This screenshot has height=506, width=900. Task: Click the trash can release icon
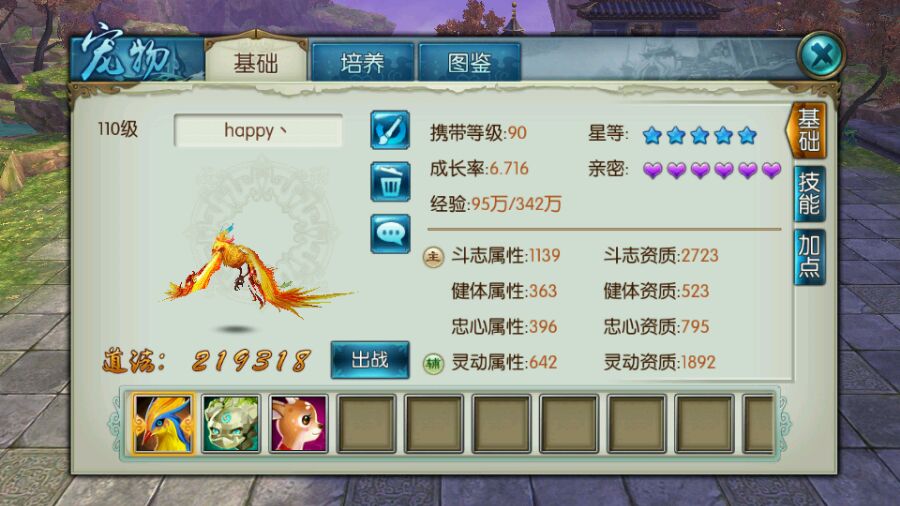click(390, 182)
